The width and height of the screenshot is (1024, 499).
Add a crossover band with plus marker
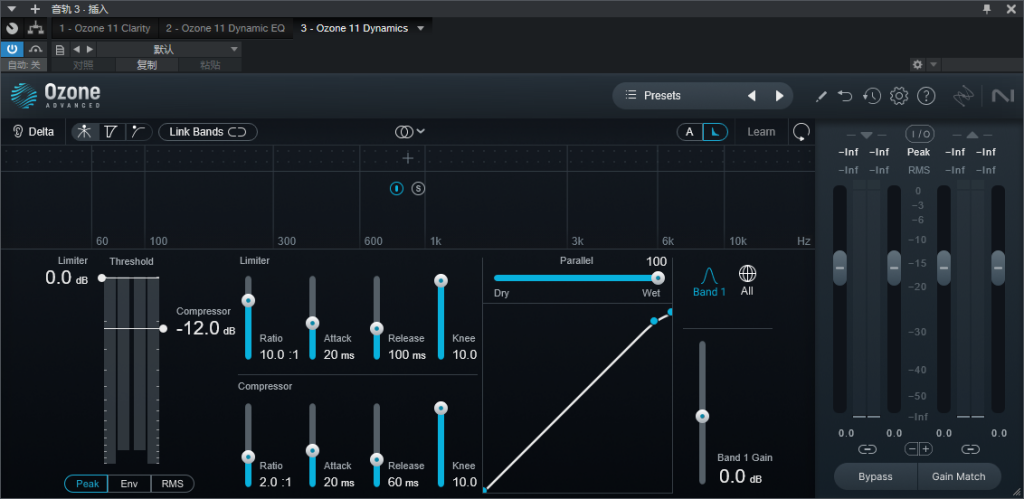pos(408,158)
